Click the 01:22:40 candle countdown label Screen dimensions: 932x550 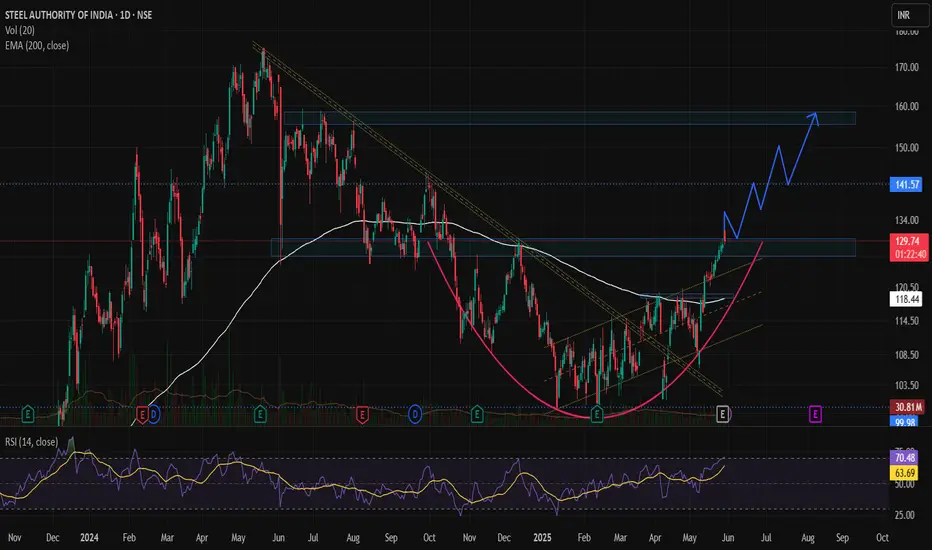coord(908,254)
